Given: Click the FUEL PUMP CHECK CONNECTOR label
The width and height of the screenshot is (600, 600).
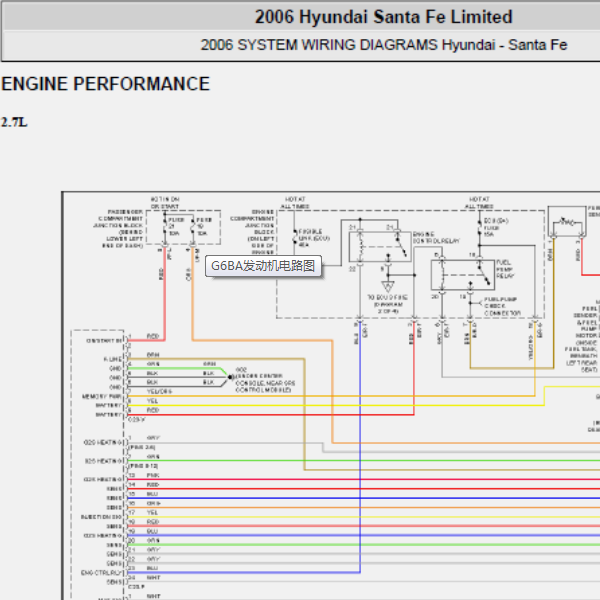Looking at the screenshot, I should click(x=502, y=306).
